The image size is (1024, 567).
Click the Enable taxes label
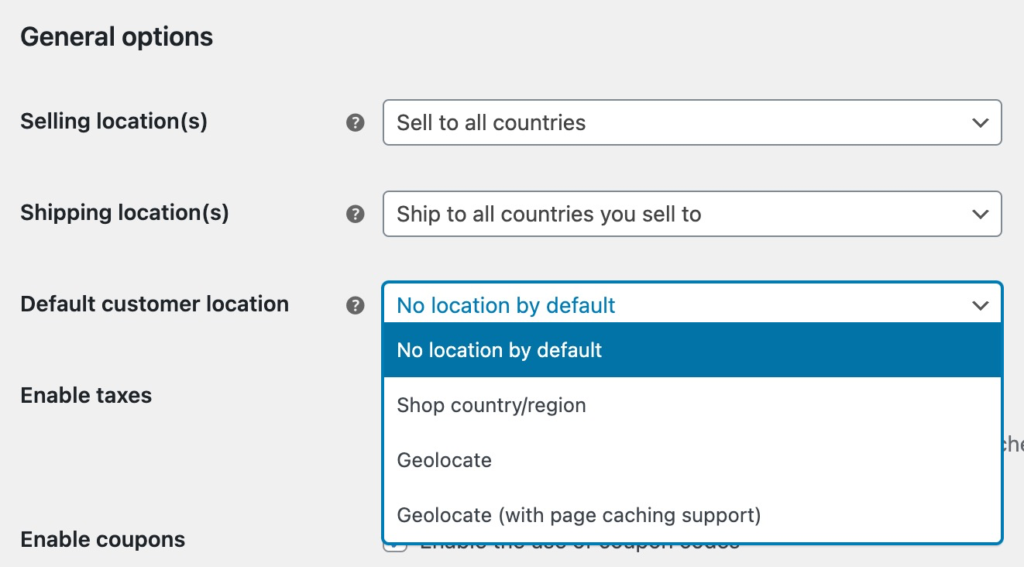(x=86, y=395)
